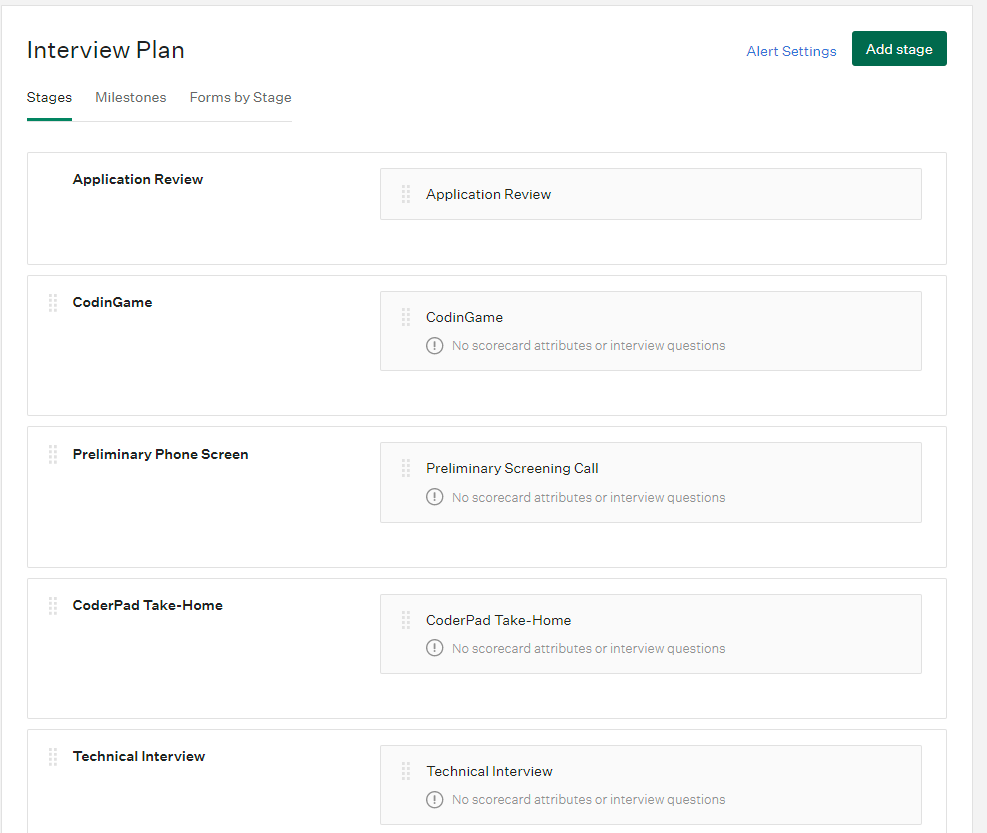Click the Preliminary Phone Screen stage drag handle
The image size is (987, 833).
(x=52, y=454)
